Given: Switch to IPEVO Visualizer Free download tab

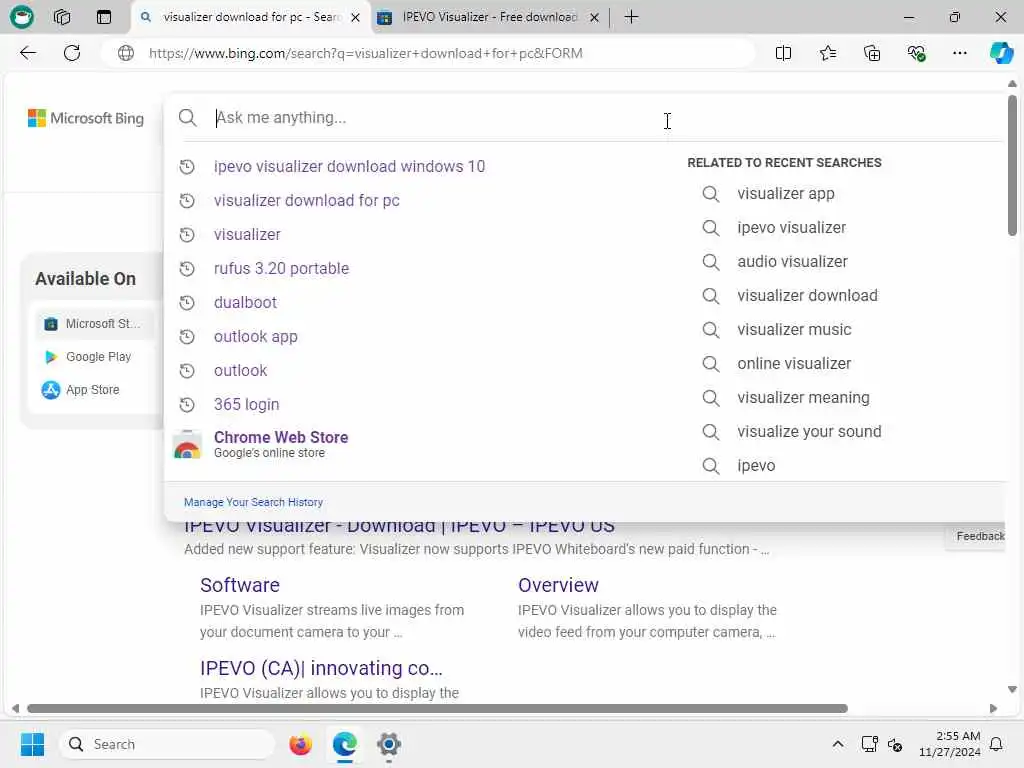Looking at the screenshot, I should [x=490, y=17].
